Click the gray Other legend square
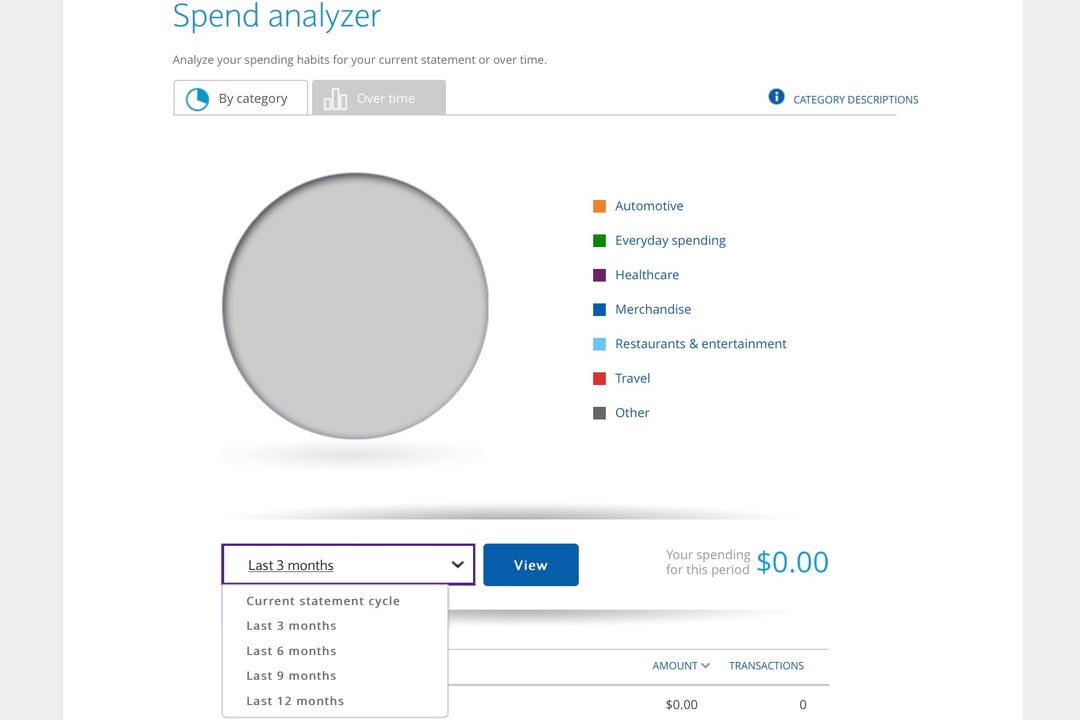Viewport: 1080px width, 720px height. pyautogui.click(x=599, y=412)
